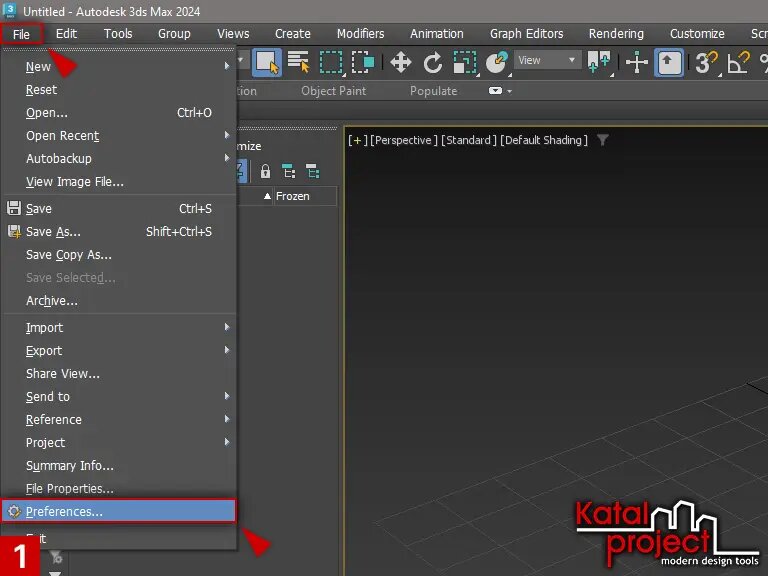768x576 pixels.
Task: Open the Tools menu
Action: [x=118, y=33]
